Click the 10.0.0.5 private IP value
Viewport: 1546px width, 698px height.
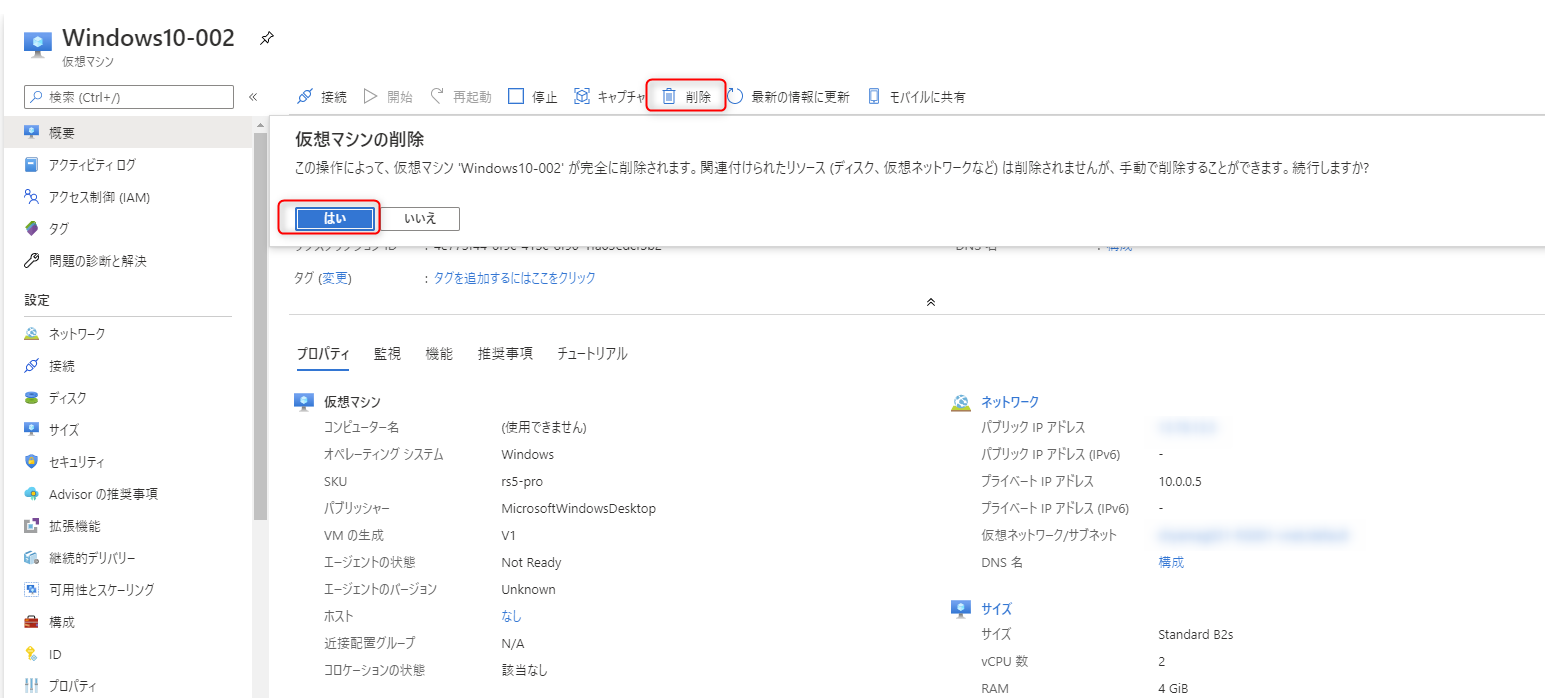coord(1180,481)
